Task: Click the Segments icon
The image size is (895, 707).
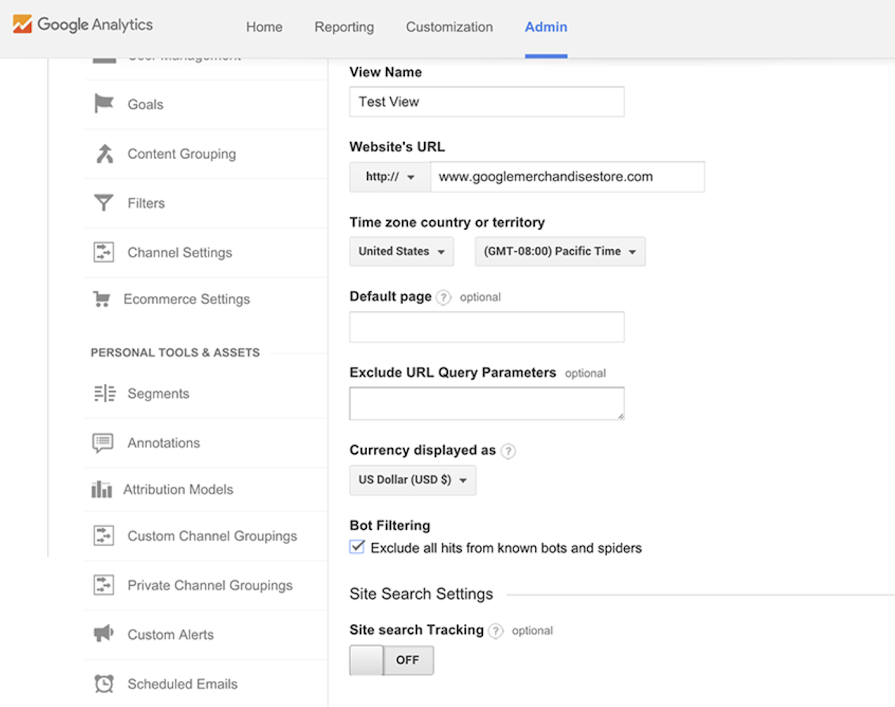Action: click(104, 393)
